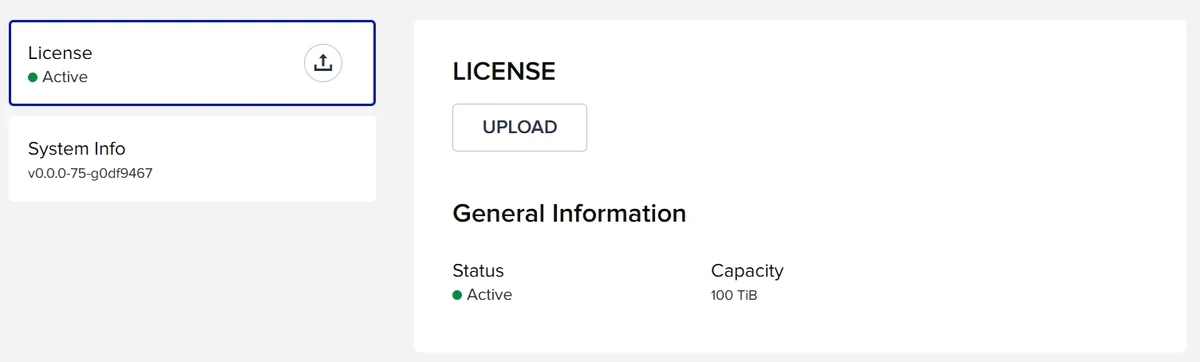Screen dimensions: 1200x362
Task: Select the License sidebar card
Action: coord(192,62)
